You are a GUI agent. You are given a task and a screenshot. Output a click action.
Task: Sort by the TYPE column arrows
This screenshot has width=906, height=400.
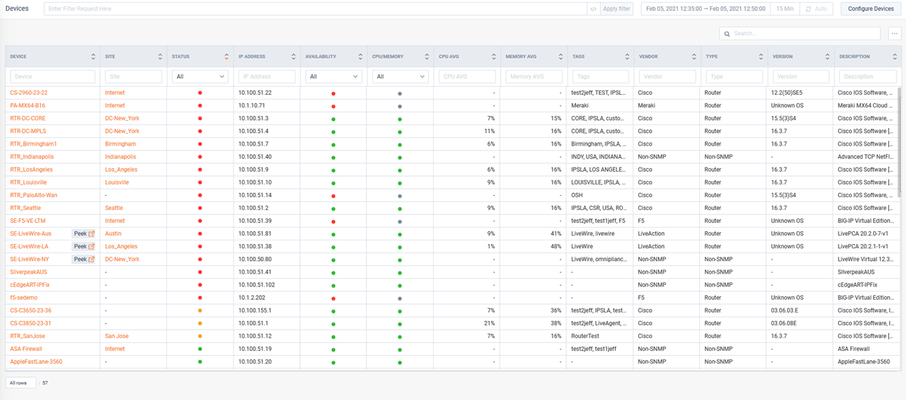point(760,57)
